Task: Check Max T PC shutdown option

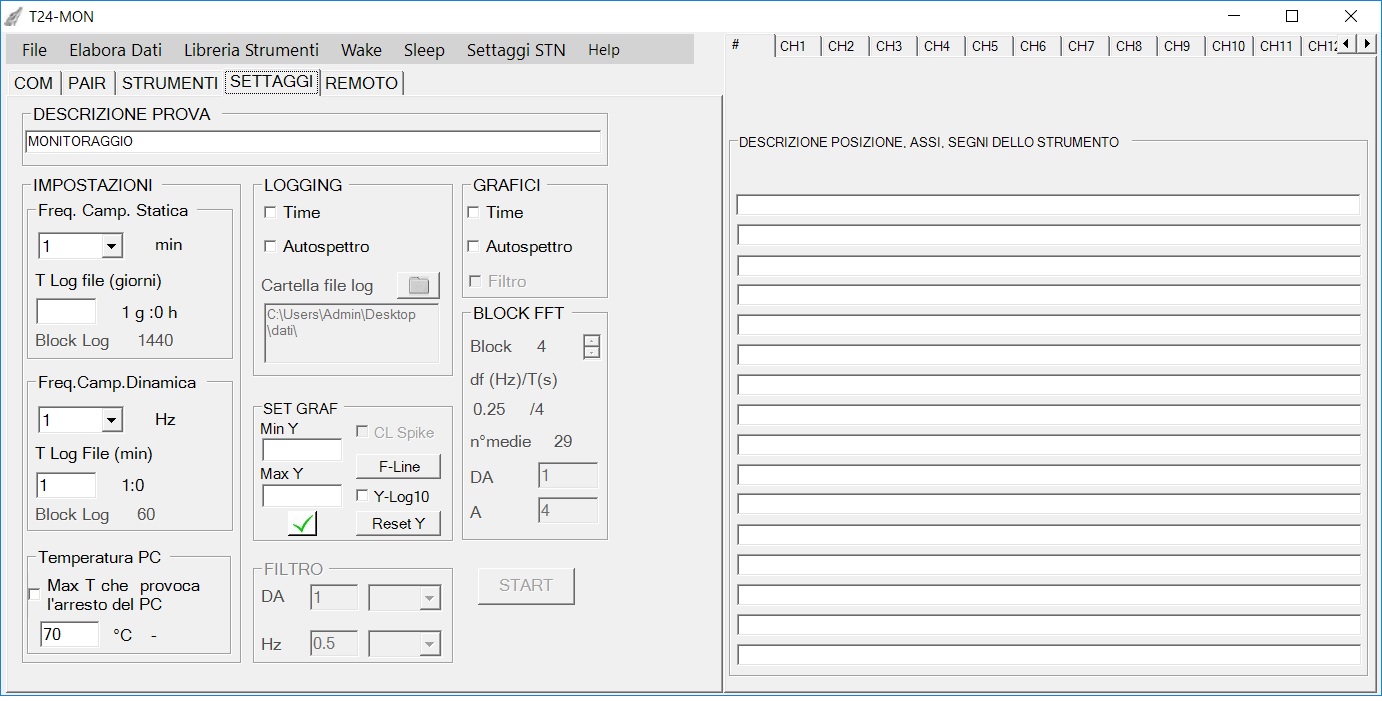Action: [35, 595]
